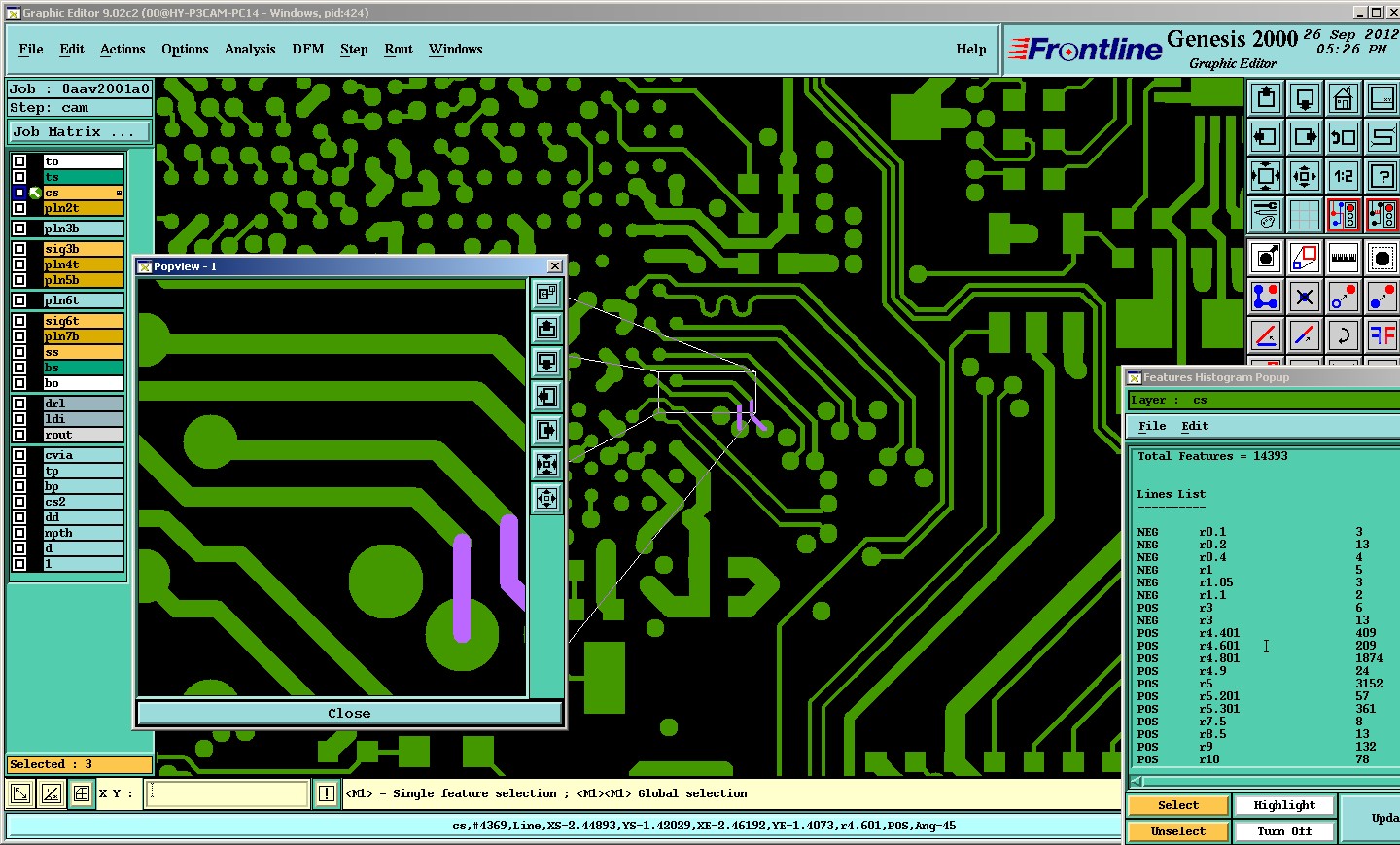Viewport: 1400px width, 845px height.
Task: Click the previous view return icon
Action: [x=1344, y=137]
